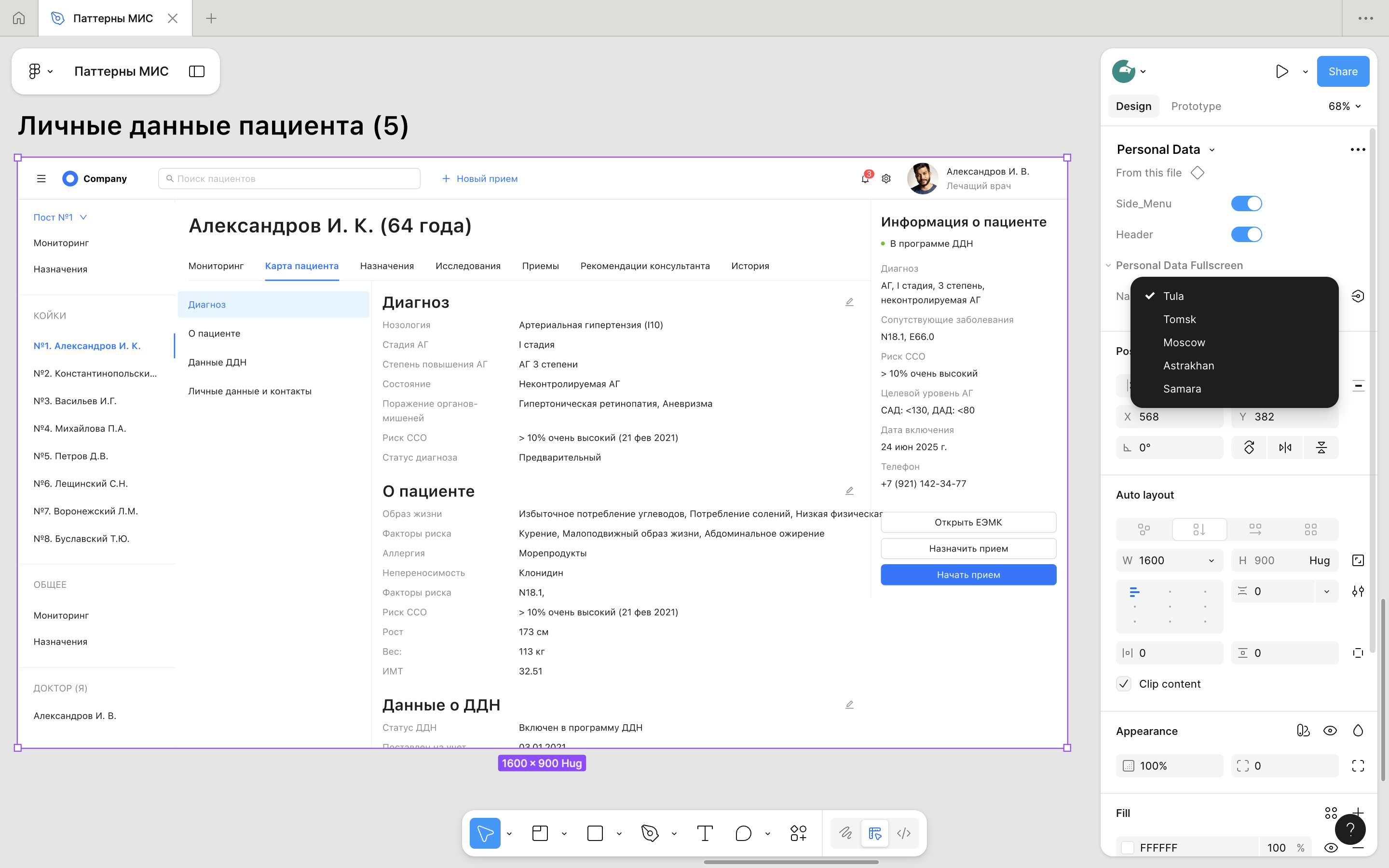Open the Actions components tool
The height and width of the screenshot is (868, 1389).
[x=798, y=833]
